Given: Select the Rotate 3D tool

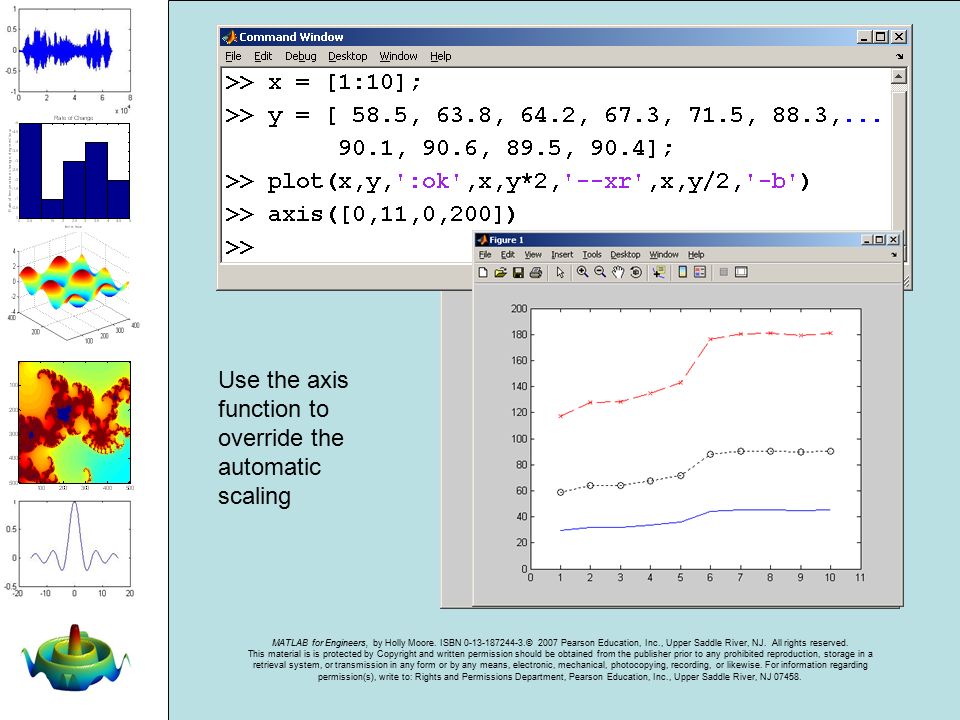Looking at the screenshot, I should pos(636,272).
